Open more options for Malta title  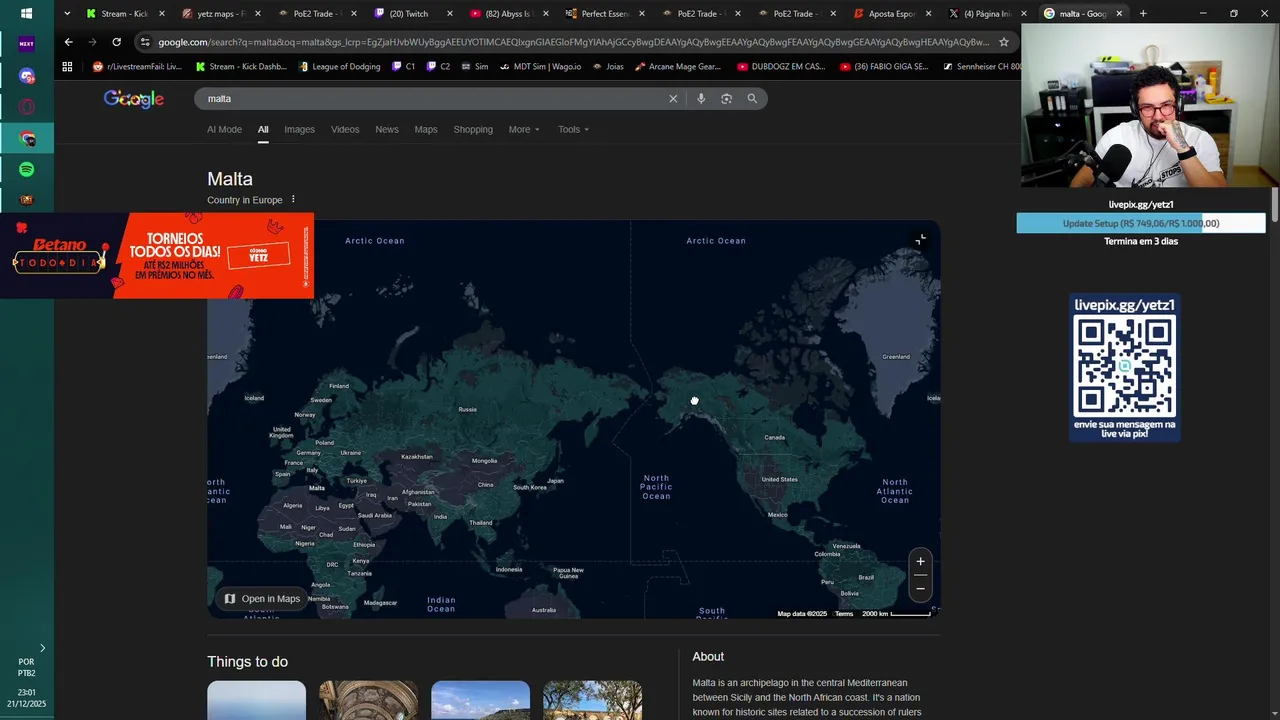click(293, 199)
